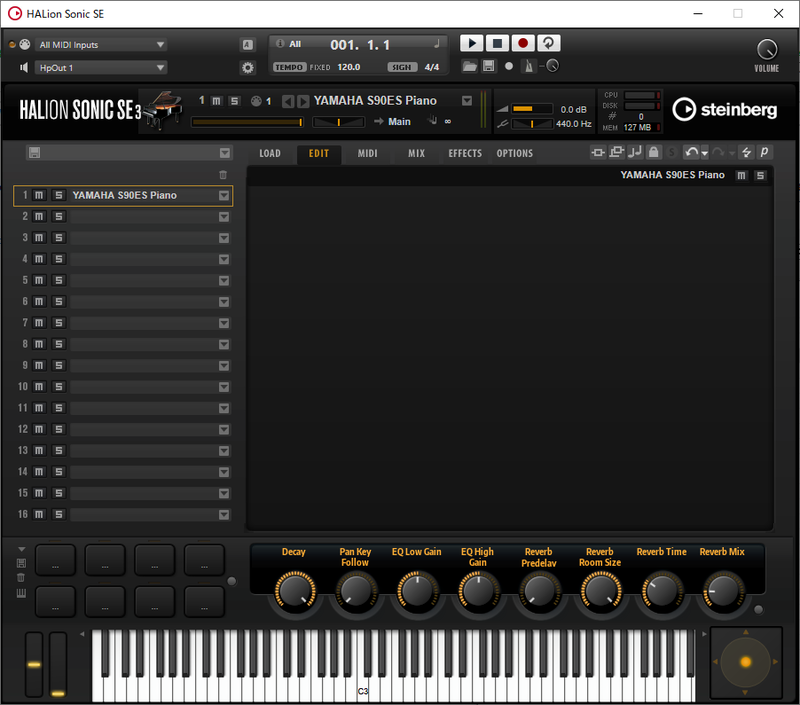This screenshot has height=705, width=800.
Task: Open trigger pads preset menu arrow
Action: tap(21, 549)
